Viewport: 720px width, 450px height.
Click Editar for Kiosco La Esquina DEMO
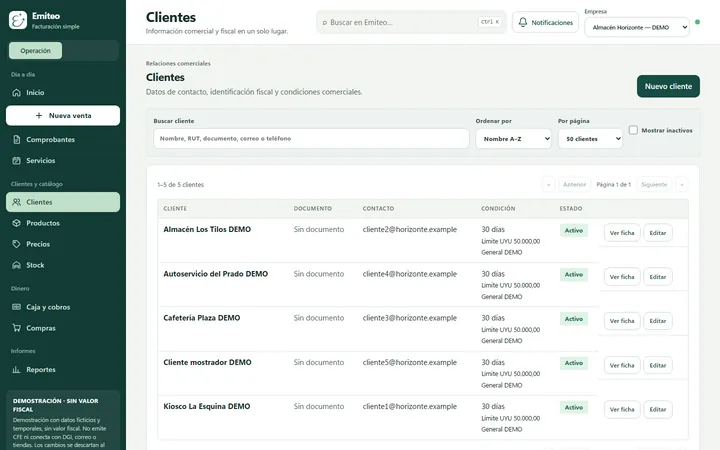click(x=658, y=410)
